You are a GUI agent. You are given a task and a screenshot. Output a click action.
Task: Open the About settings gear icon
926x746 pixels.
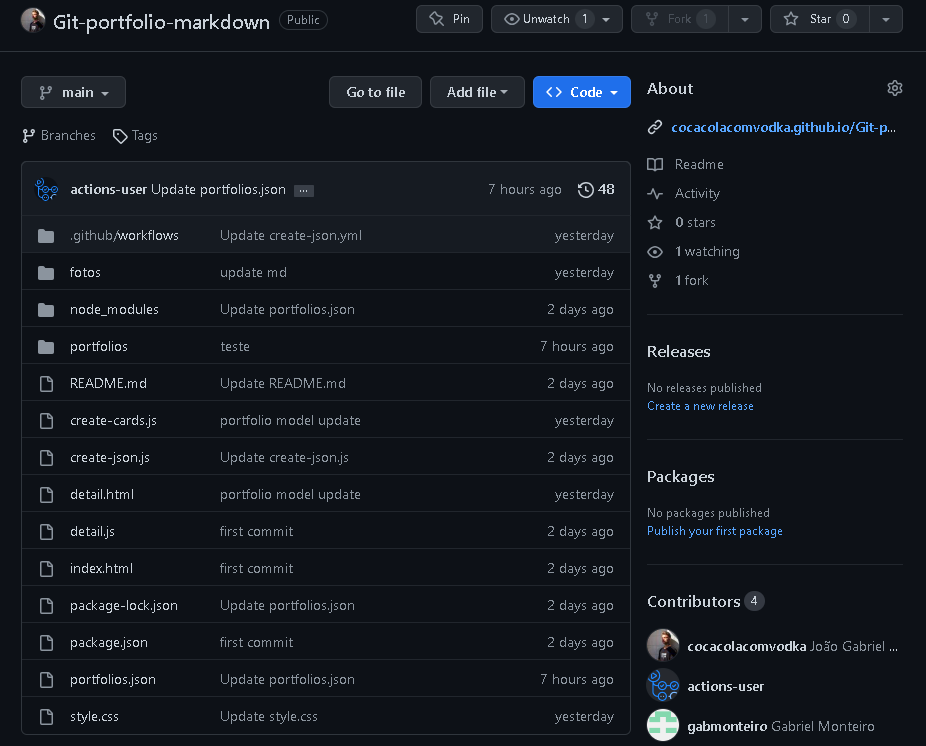point(895,88)
